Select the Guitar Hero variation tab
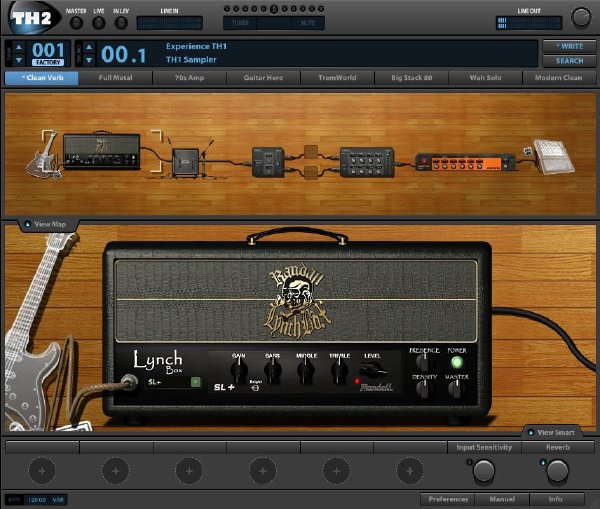This screenshot has width=600, height=509. [x=263, y=78]
